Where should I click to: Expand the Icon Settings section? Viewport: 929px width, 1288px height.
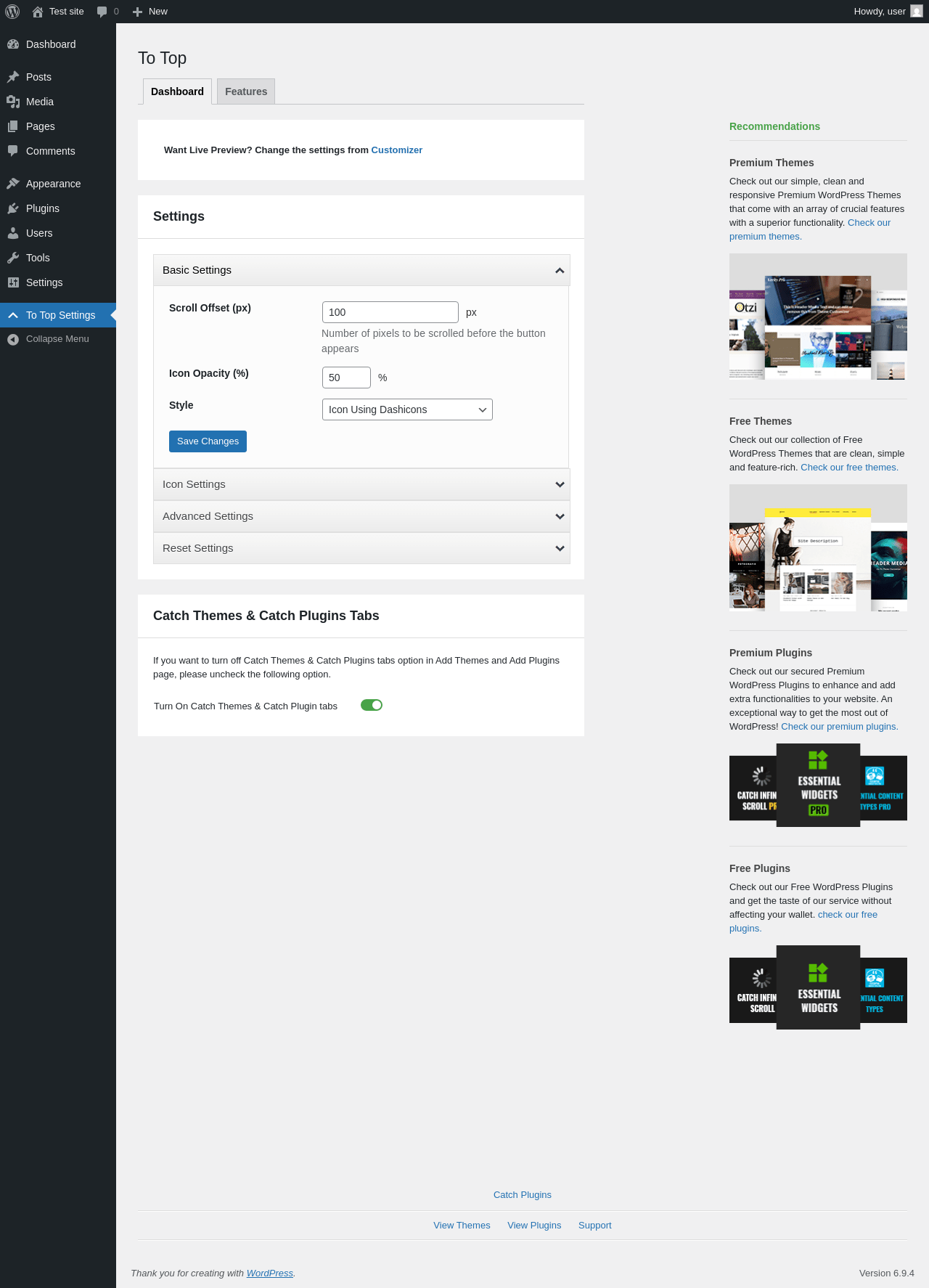click(361, 484)
